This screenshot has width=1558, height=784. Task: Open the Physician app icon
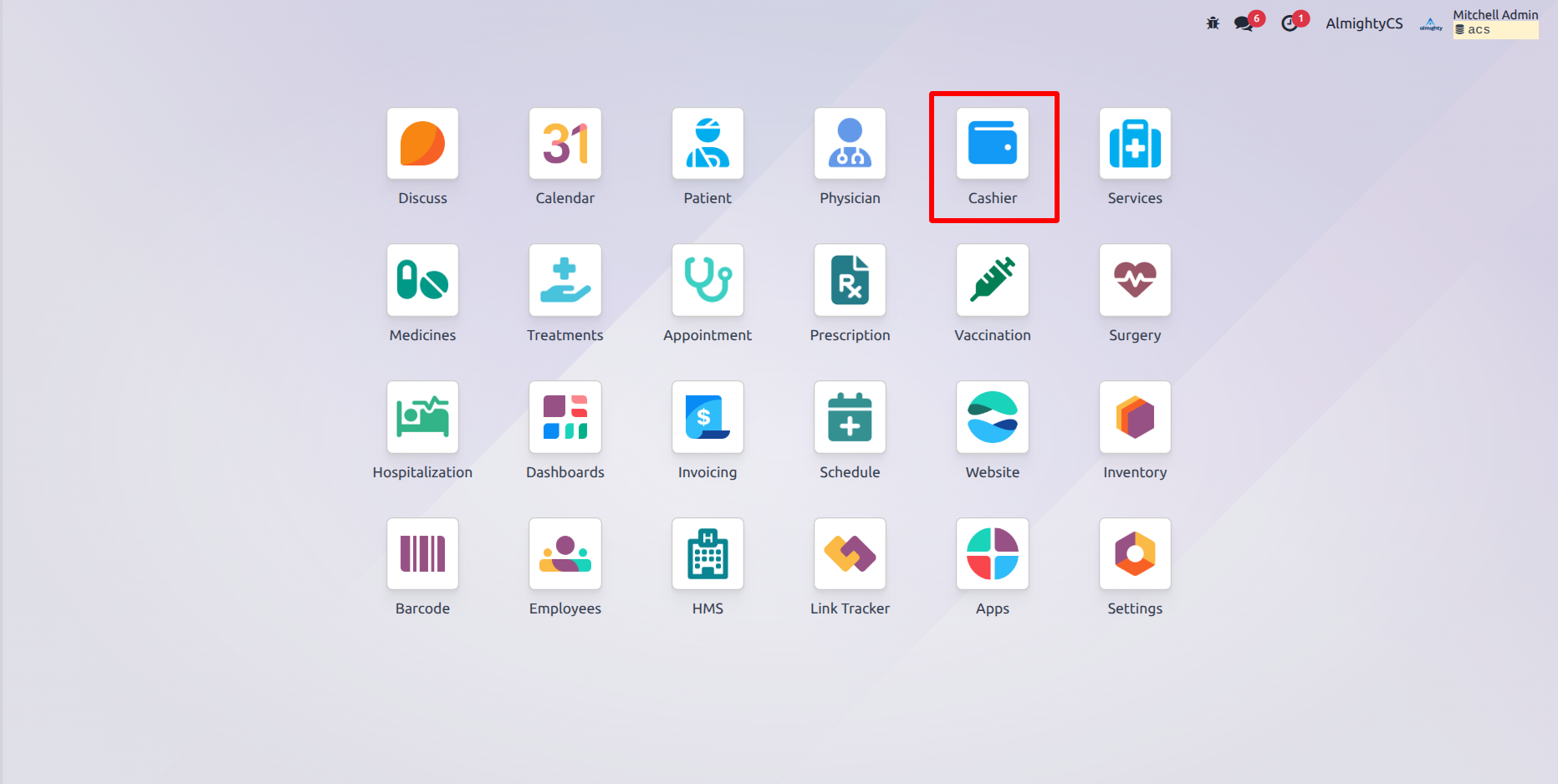(x=850, y=144)
